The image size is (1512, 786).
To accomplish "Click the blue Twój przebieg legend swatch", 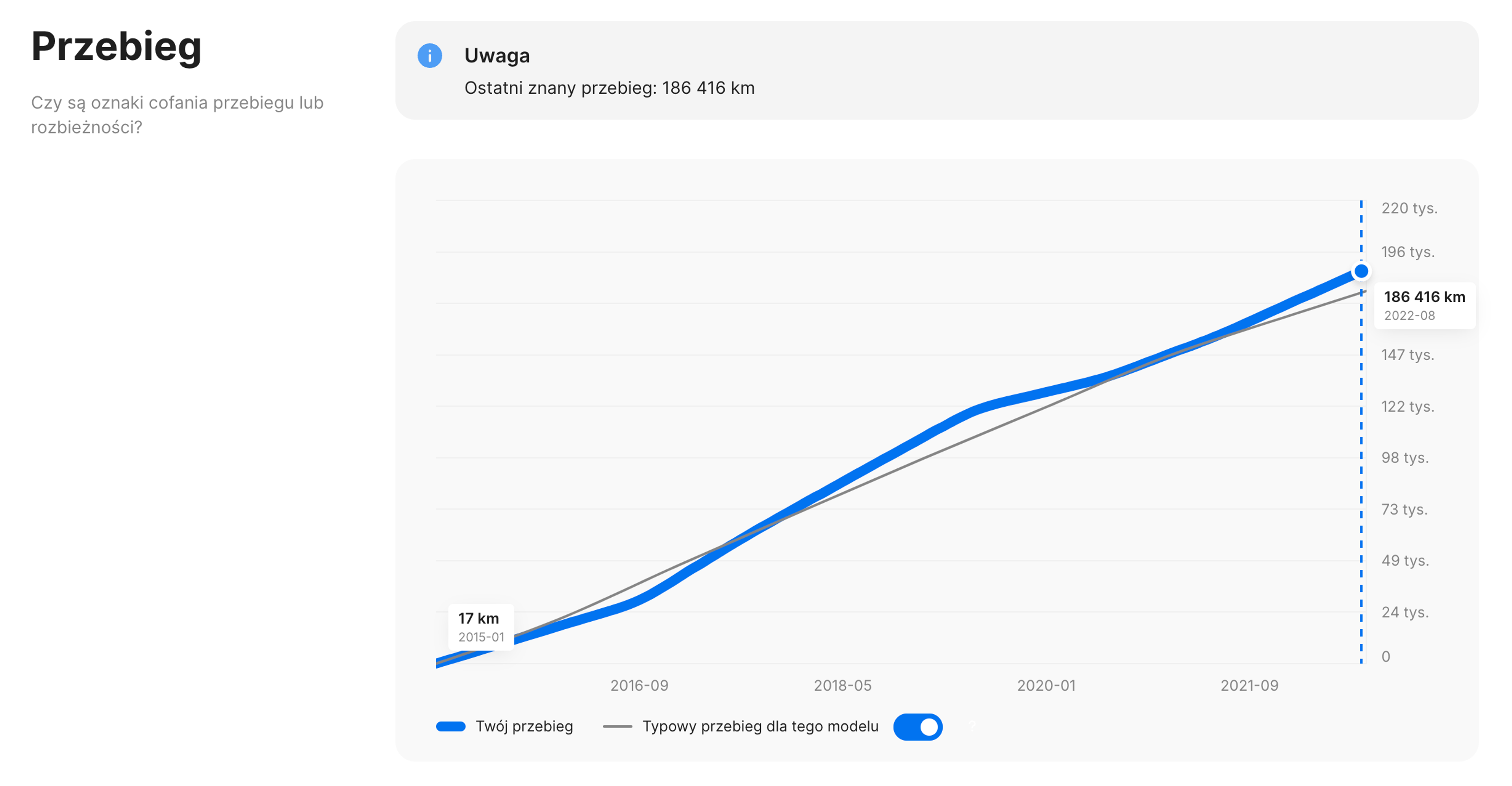I will 450,727.
